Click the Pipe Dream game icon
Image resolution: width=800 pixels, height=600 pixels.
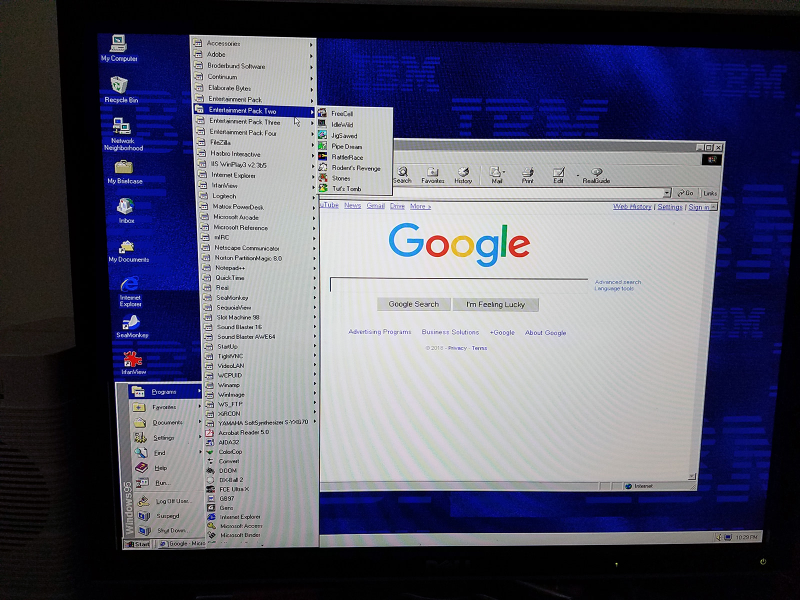pos(322,146)
